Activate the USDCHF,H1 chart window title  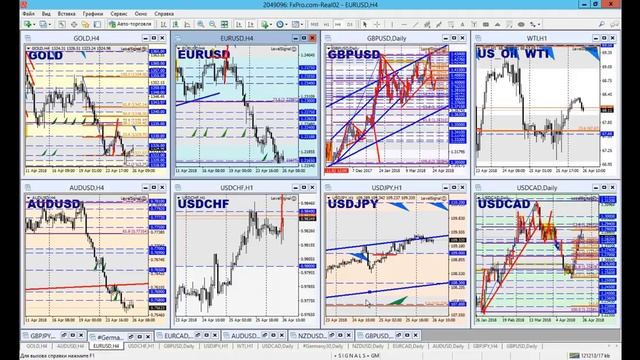point(237,188)
